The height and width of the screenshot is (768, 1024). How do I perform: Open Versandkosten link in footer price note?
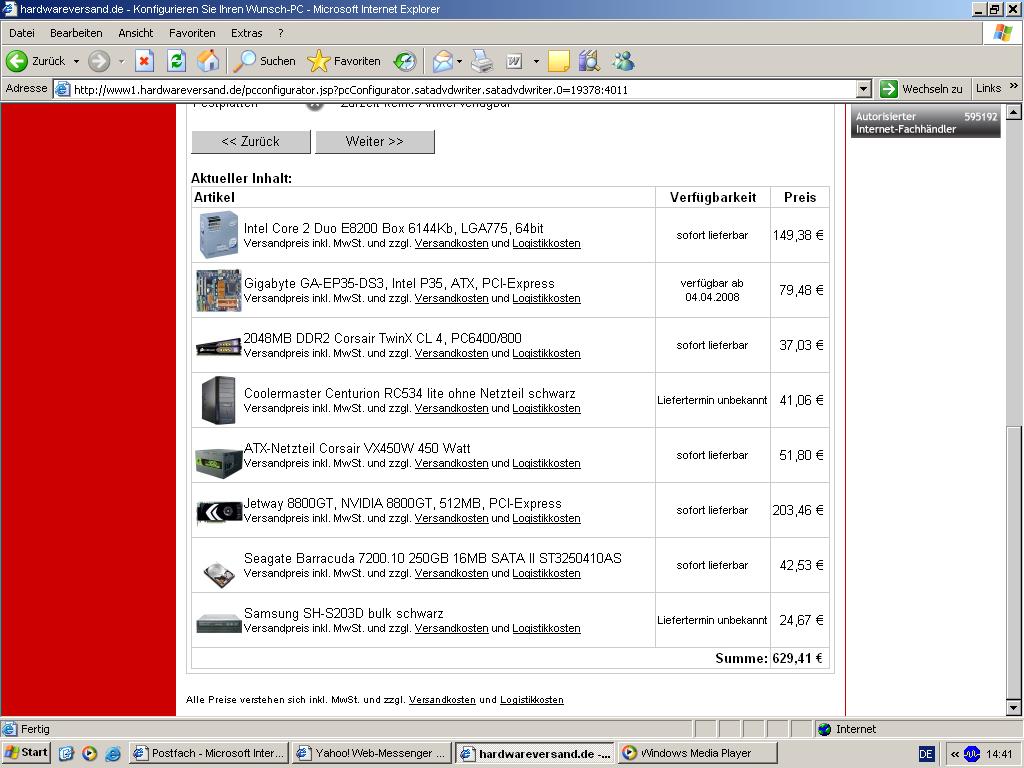point(442,699)
